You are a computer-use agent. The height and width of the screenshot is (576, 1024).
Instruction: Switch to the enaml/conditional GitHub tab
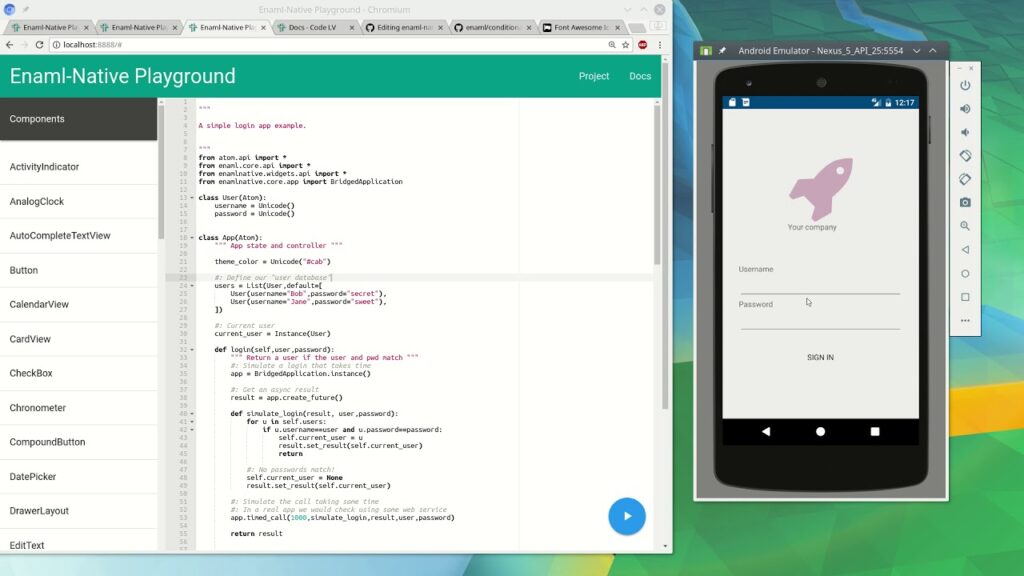pyautogui.click(x=492, y=27)
